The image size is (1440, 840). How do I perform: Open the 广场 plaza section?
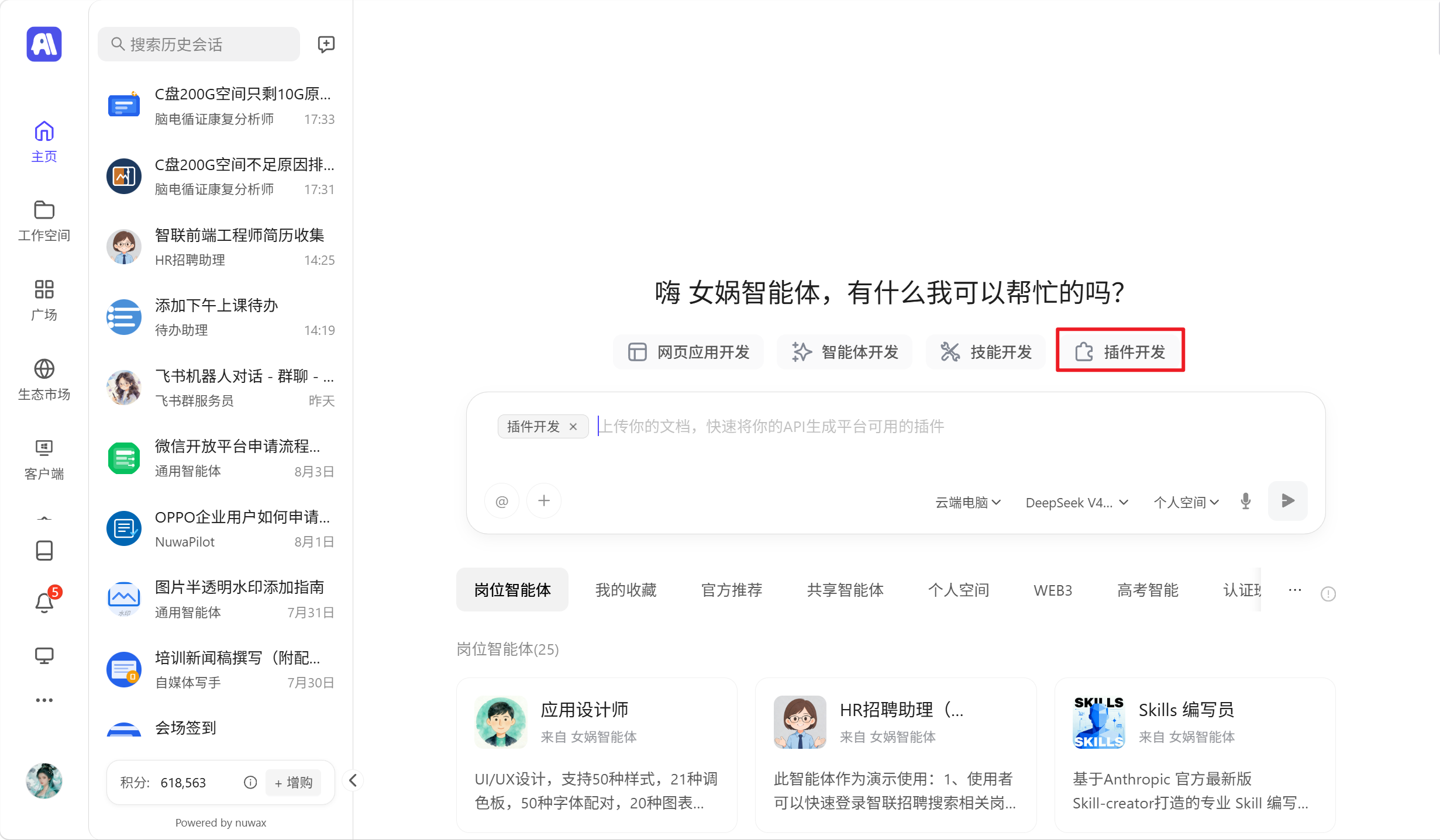tap(44, 300)
